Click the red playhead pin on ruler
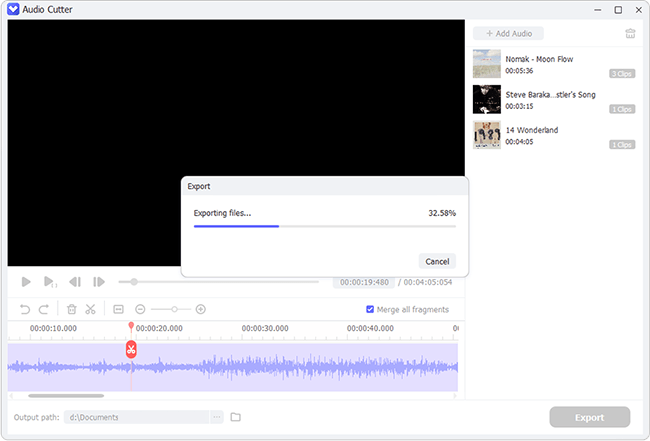This screenshot has width=650, height=441. [x=131, y=326]
